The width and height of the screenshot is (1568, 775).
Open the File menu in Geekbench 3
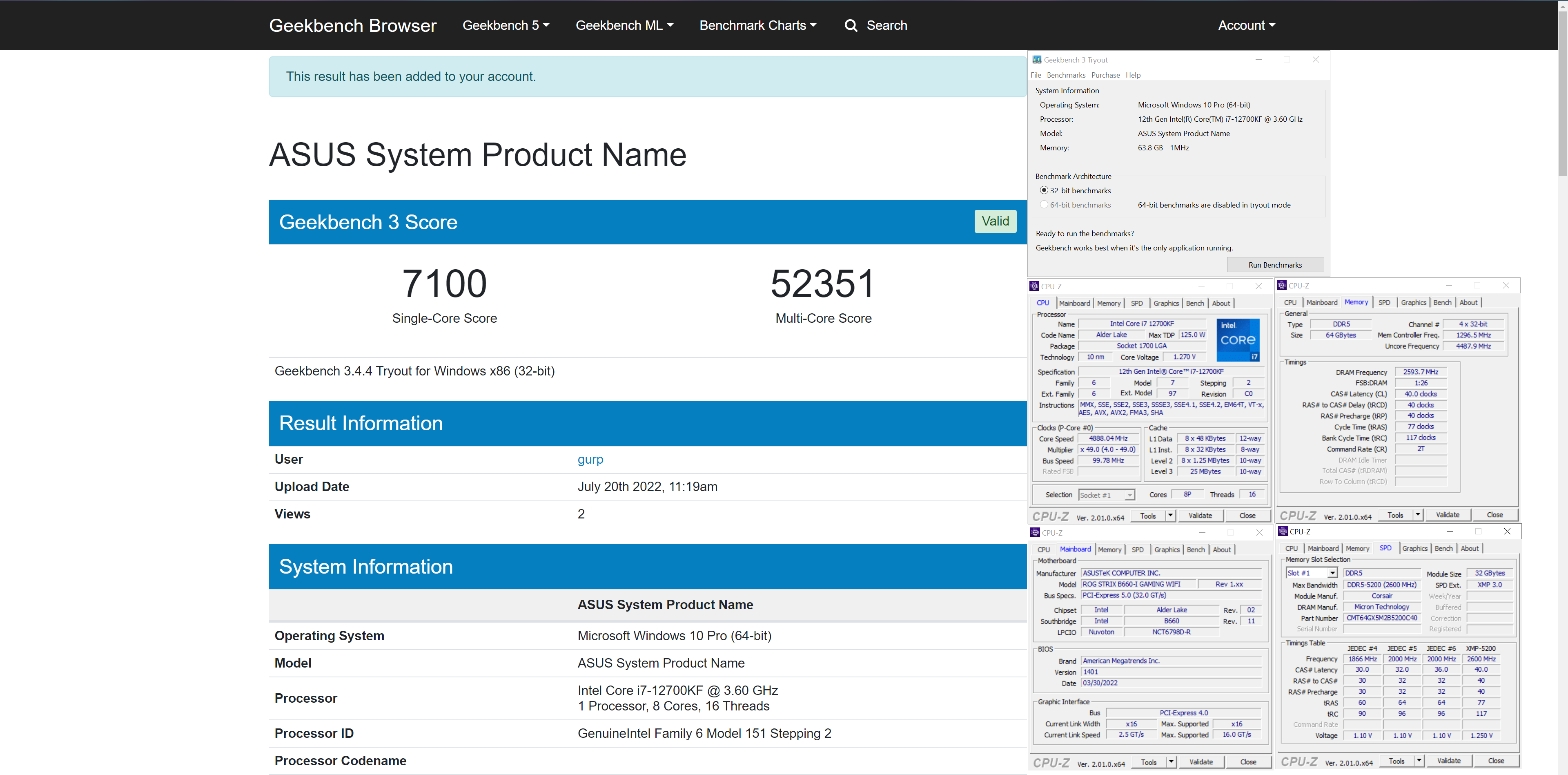pyautogui.click(x=1036, y=76)
